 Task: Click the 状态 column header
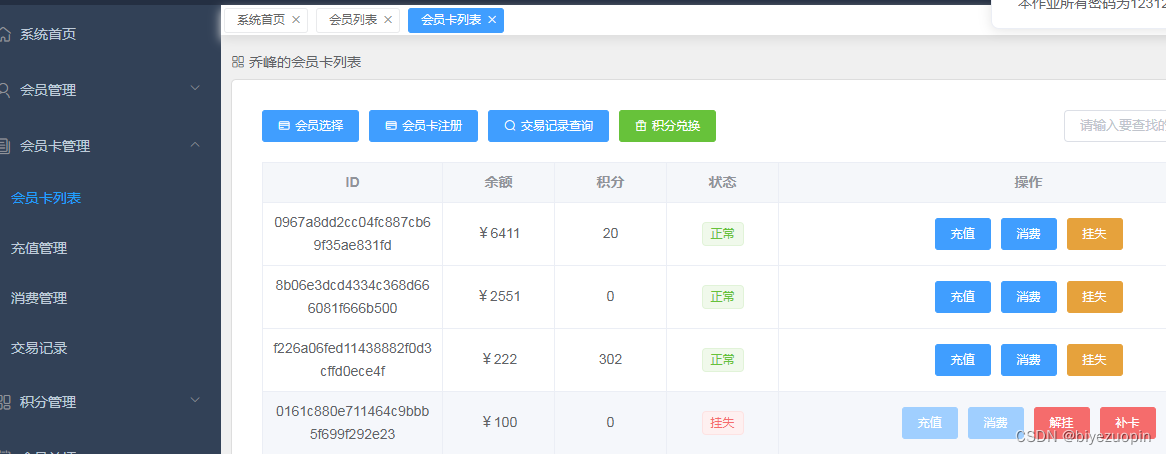[722, 183]
